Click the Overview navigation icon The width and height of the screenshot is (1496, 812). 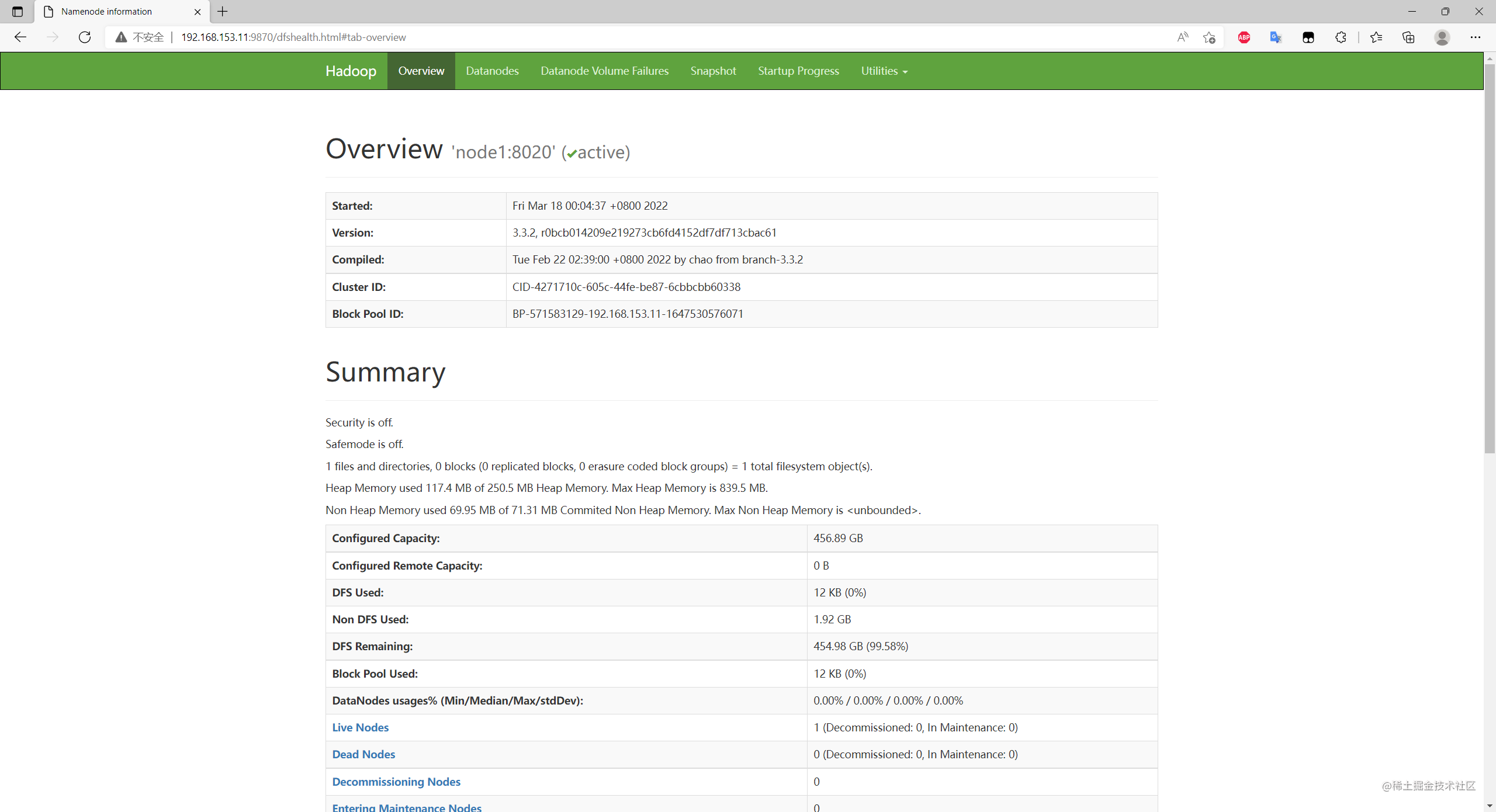[x=421, y=70]
